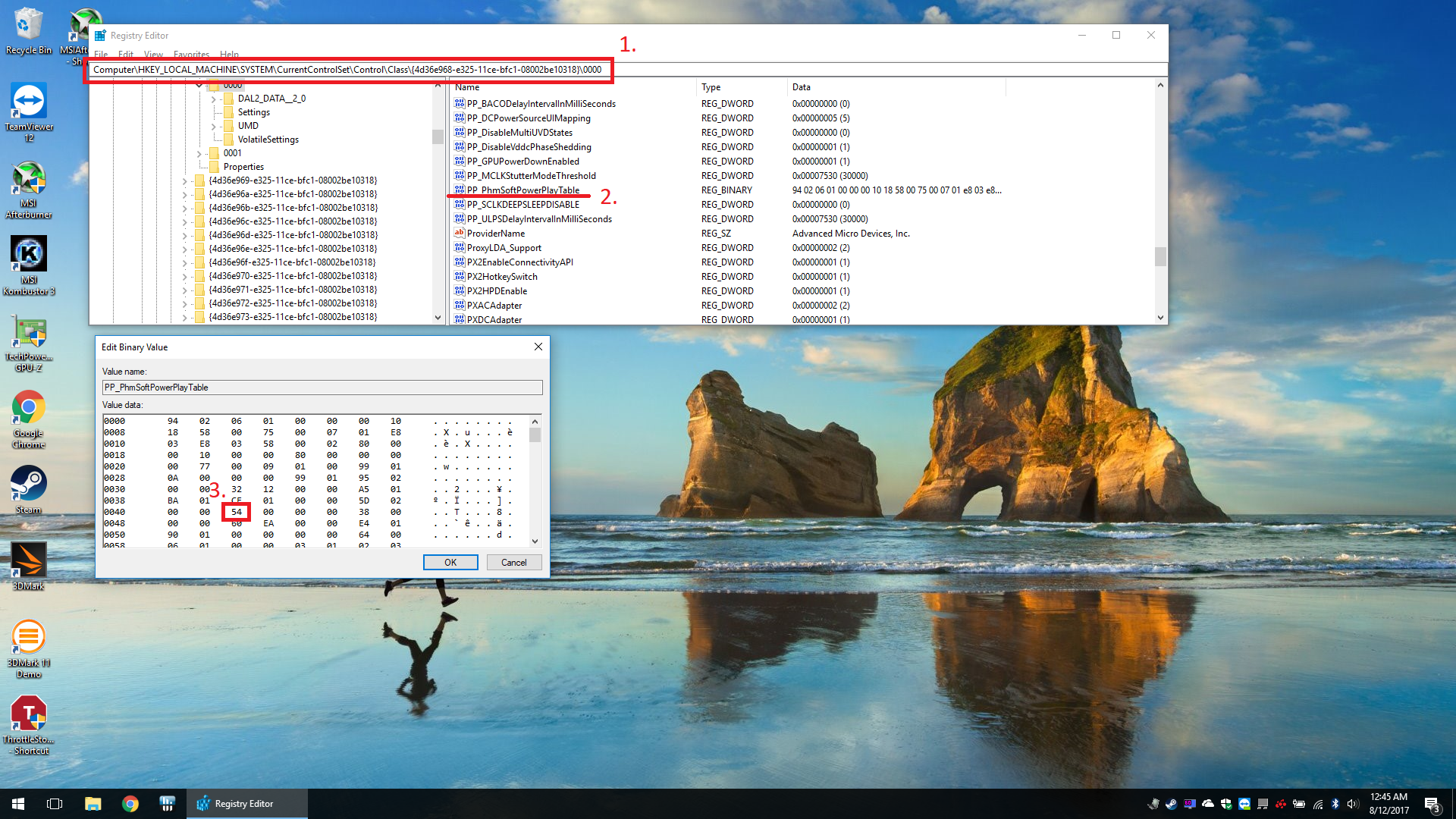Open File Explorer from the taskbar
This screenshot has width=1456, height=819.
point(93,804)
